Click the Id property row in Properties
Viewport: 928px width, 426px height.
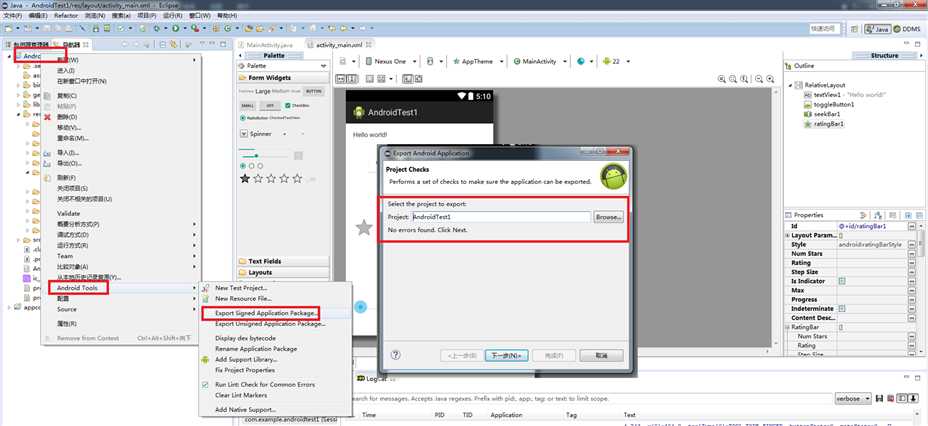click(x=849, y=226)
